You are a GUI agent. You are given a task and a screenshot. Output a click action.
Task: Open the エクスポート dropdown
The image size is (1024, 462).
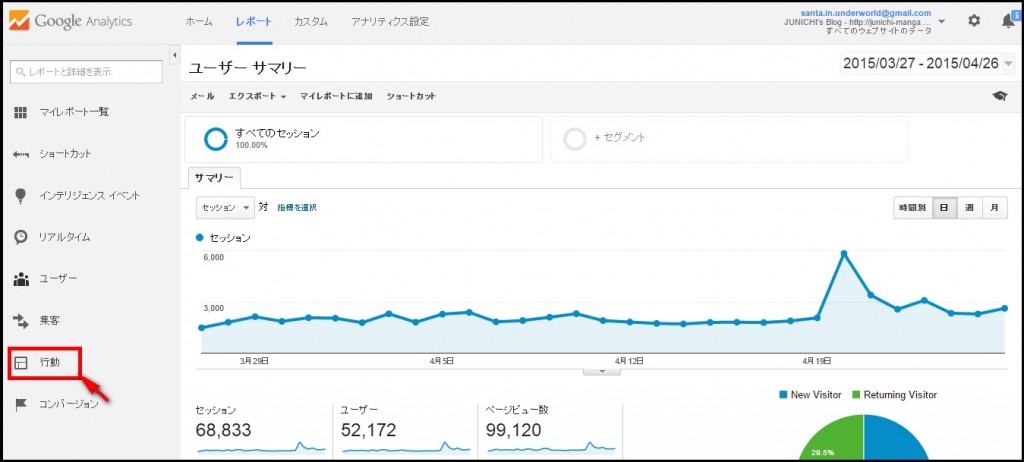257,96
